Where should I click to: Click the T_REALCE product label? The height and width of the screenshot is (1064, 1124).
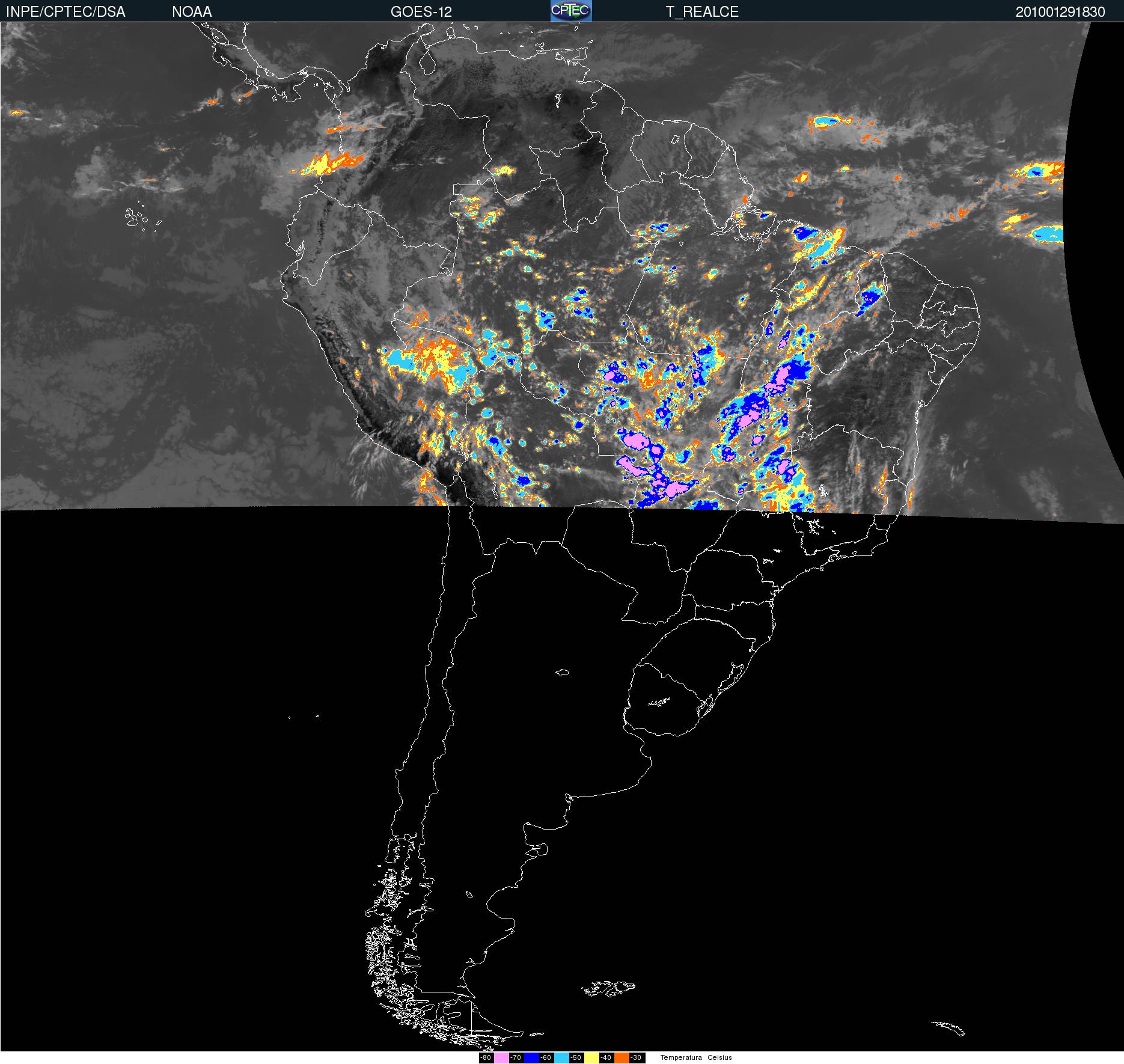702,11
